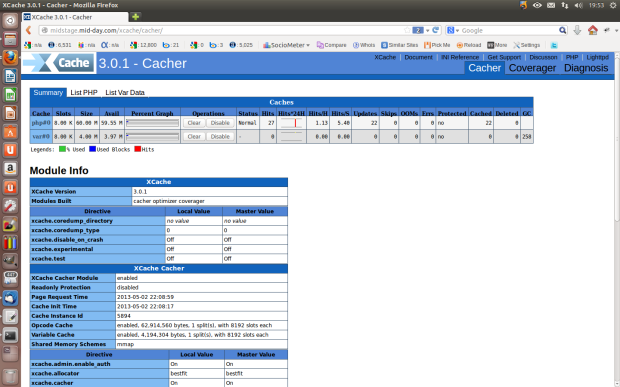Open Similar Sites from the toolbar
The width and height of the screenshot is (620, 387).
click(399, 45)
